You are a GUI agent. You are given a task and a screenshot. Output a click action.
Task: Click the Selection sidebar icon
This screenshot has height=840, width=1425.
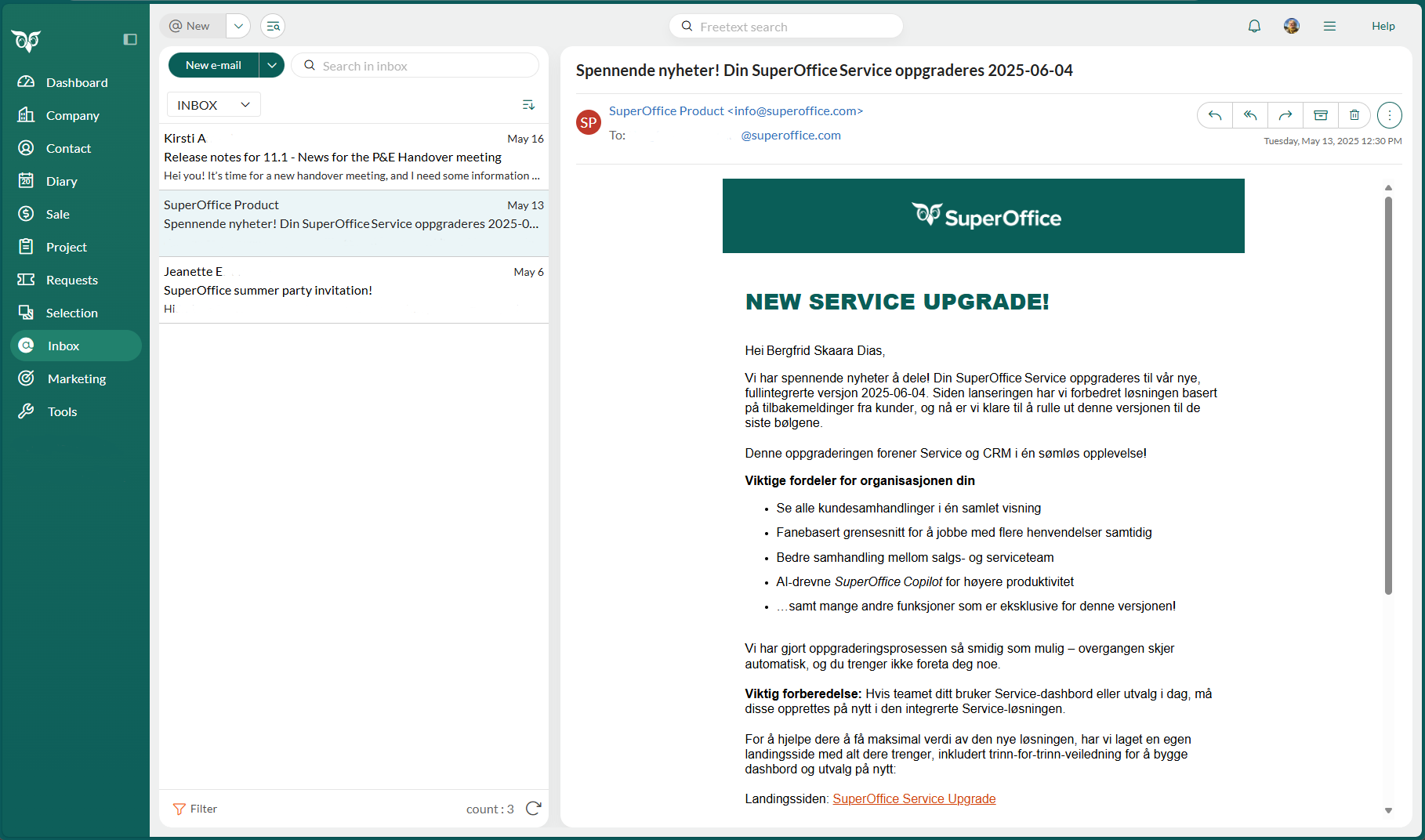pos(26,313)
